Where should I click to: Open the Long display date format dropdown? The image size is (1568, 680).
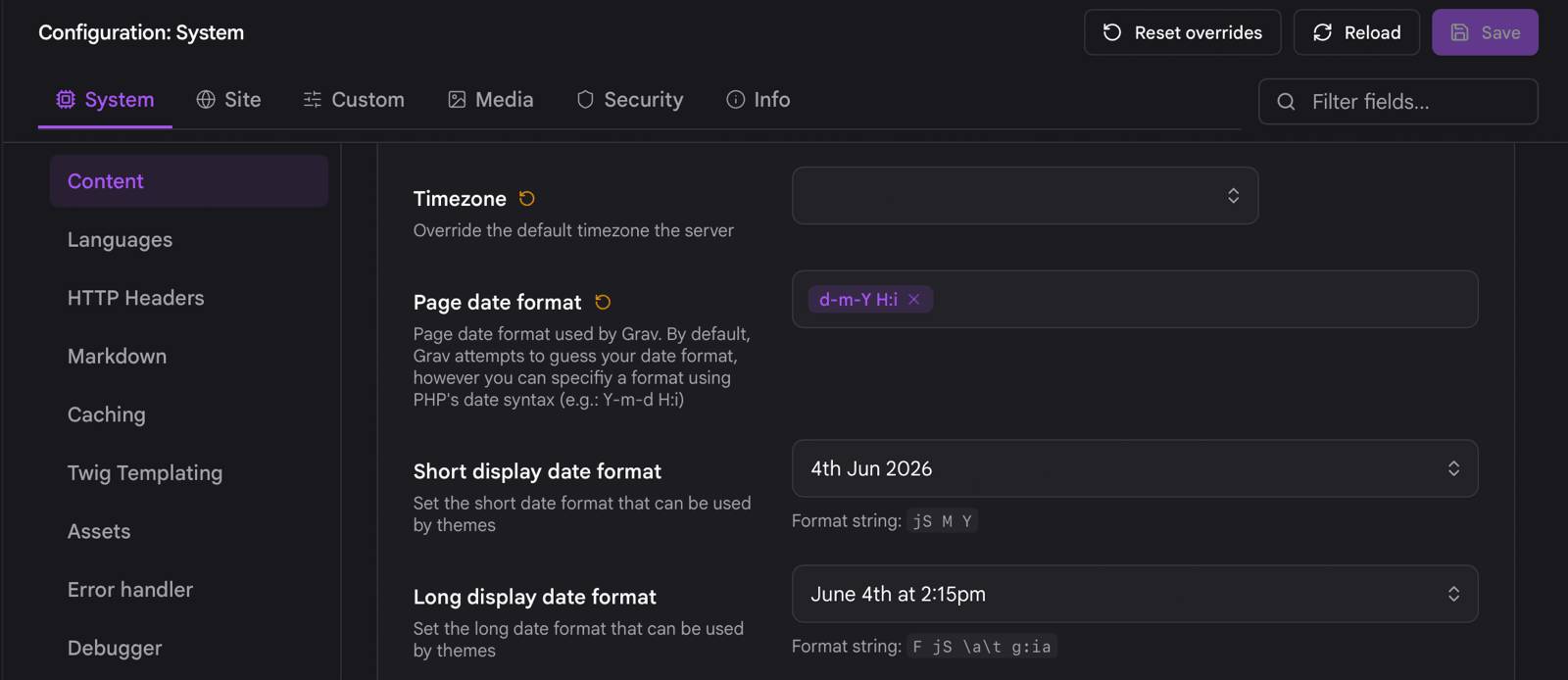tap(1135, 594)
